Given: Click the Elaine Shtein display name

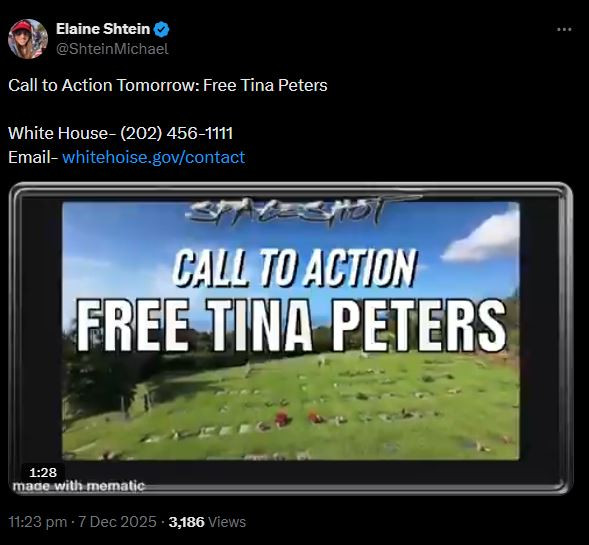Looking at the screenshot, I should (x=103, y=29).
